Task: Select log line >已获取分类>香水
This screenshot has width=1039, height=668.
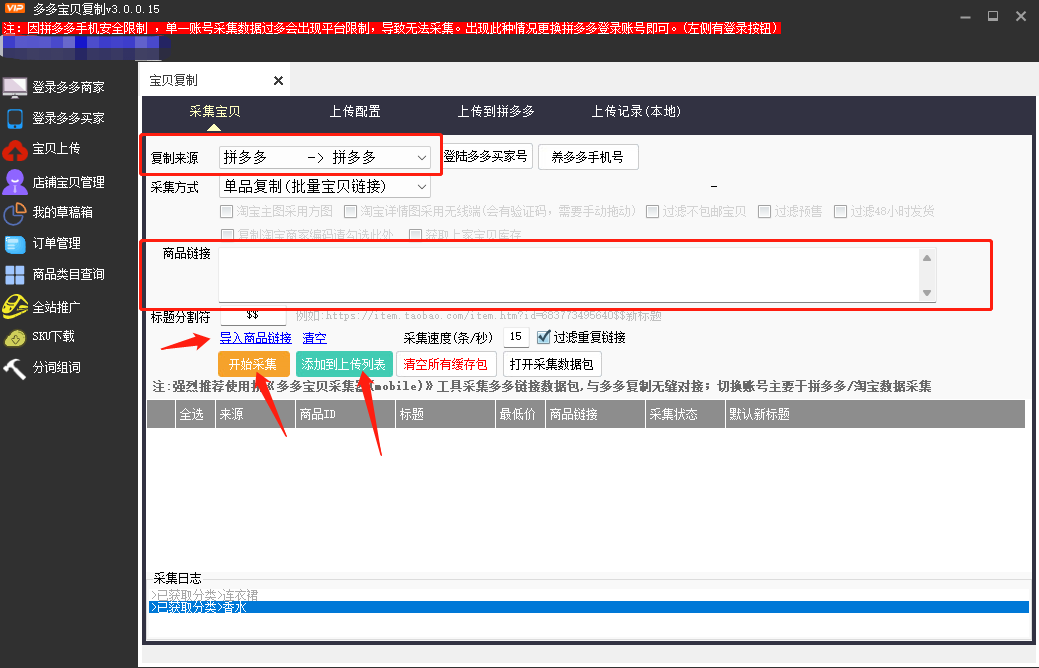Action: 589,607
